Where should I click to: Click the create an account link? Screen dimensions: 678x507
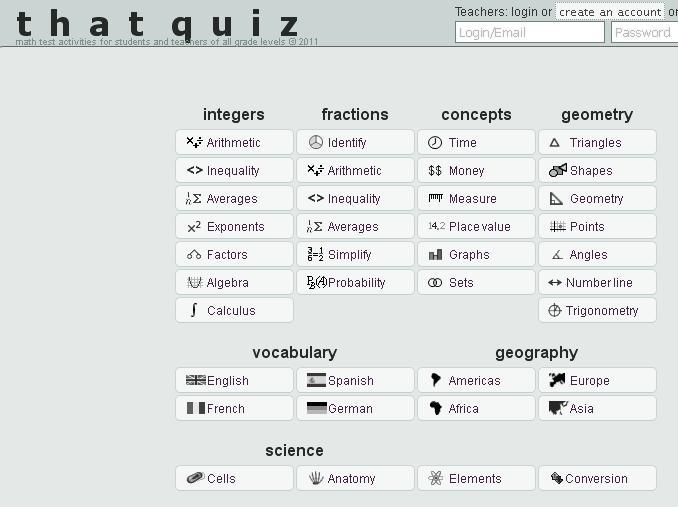(610, 12)
